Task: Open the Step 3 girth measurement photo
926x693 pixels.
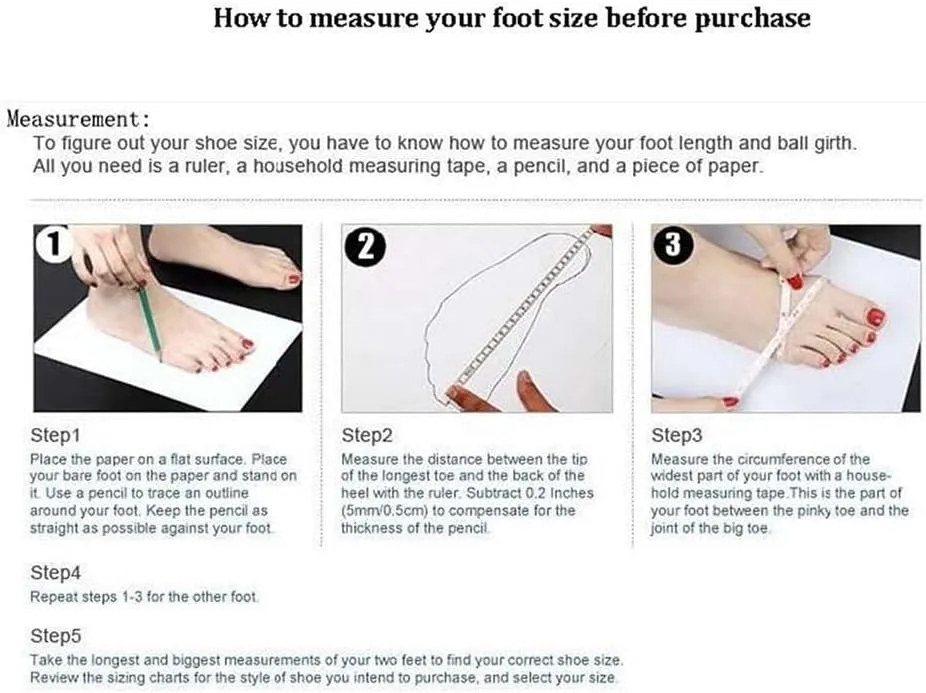Action: [x=785, y=318]
